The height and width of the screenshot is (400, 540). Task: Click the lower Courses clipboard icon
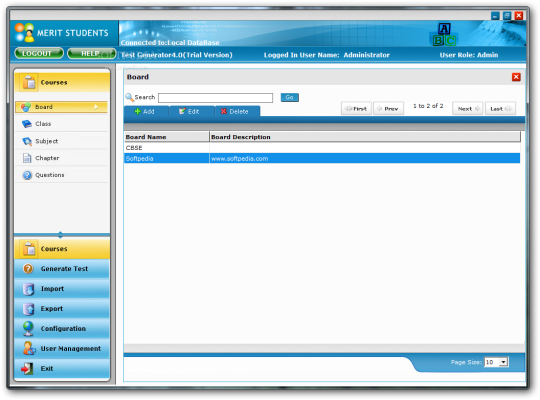[x=29, y=249]
